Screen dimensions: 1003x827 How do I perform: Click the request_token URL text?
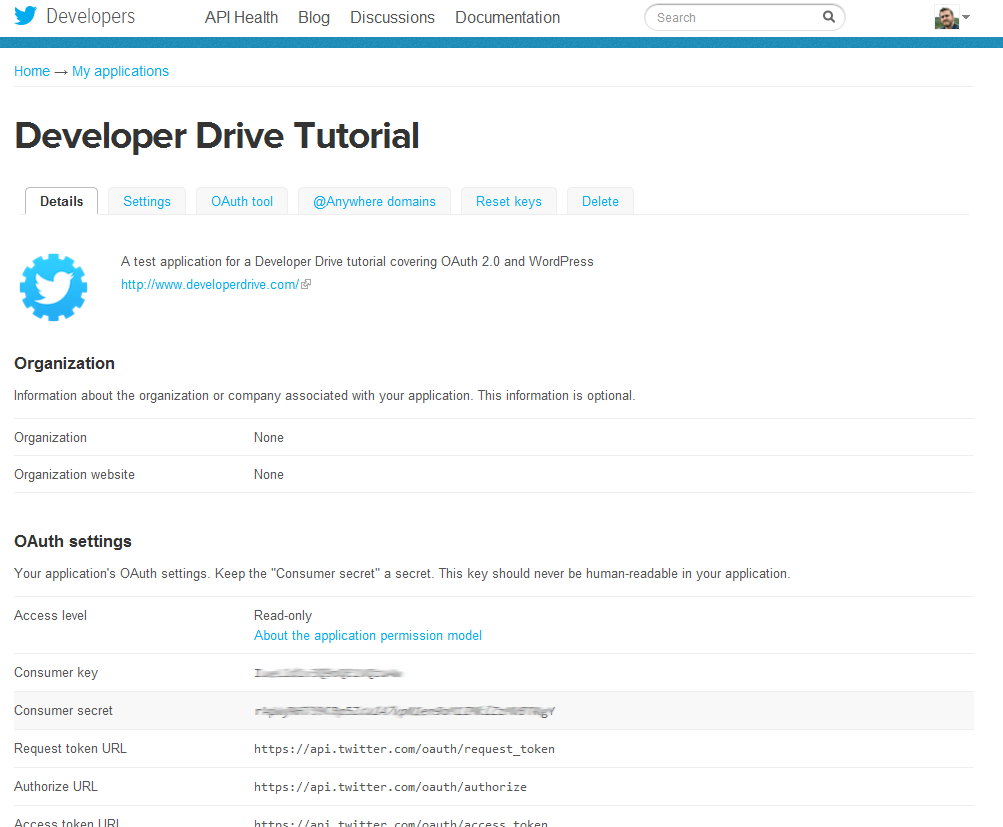click(404, 749)
